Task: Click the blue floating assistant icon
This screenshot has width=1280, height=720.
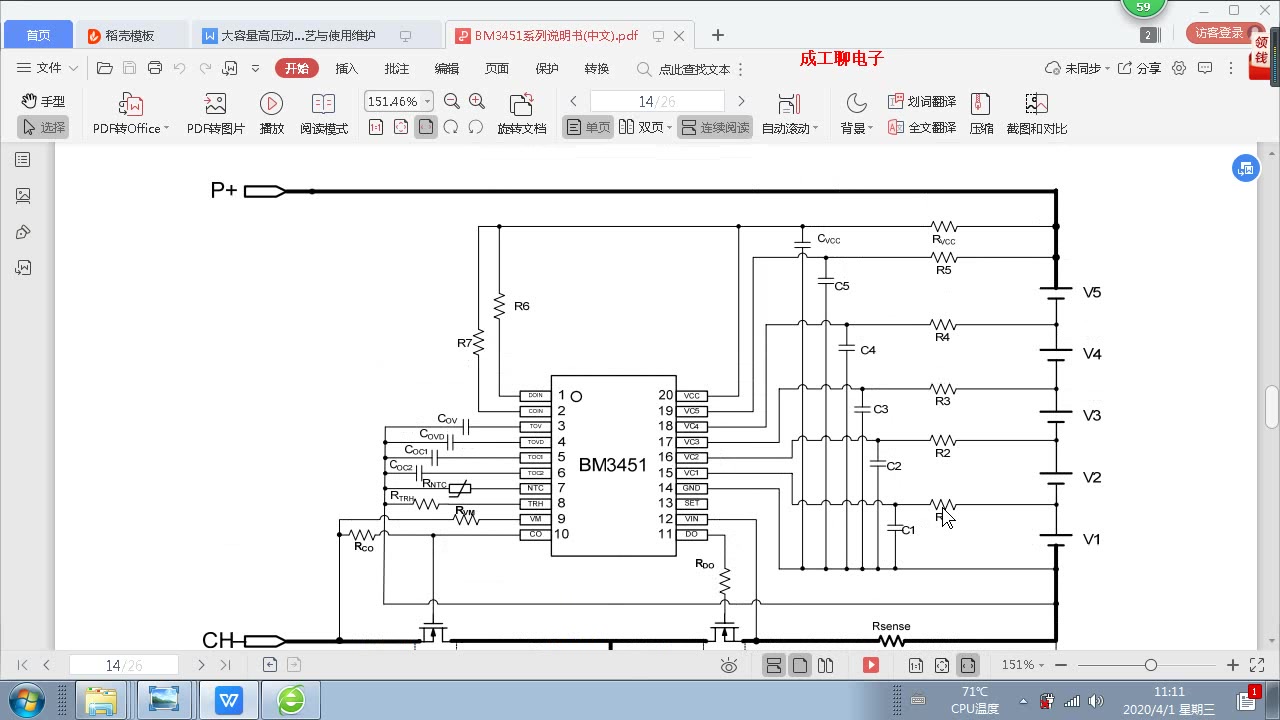Action: click(1245, 168)
